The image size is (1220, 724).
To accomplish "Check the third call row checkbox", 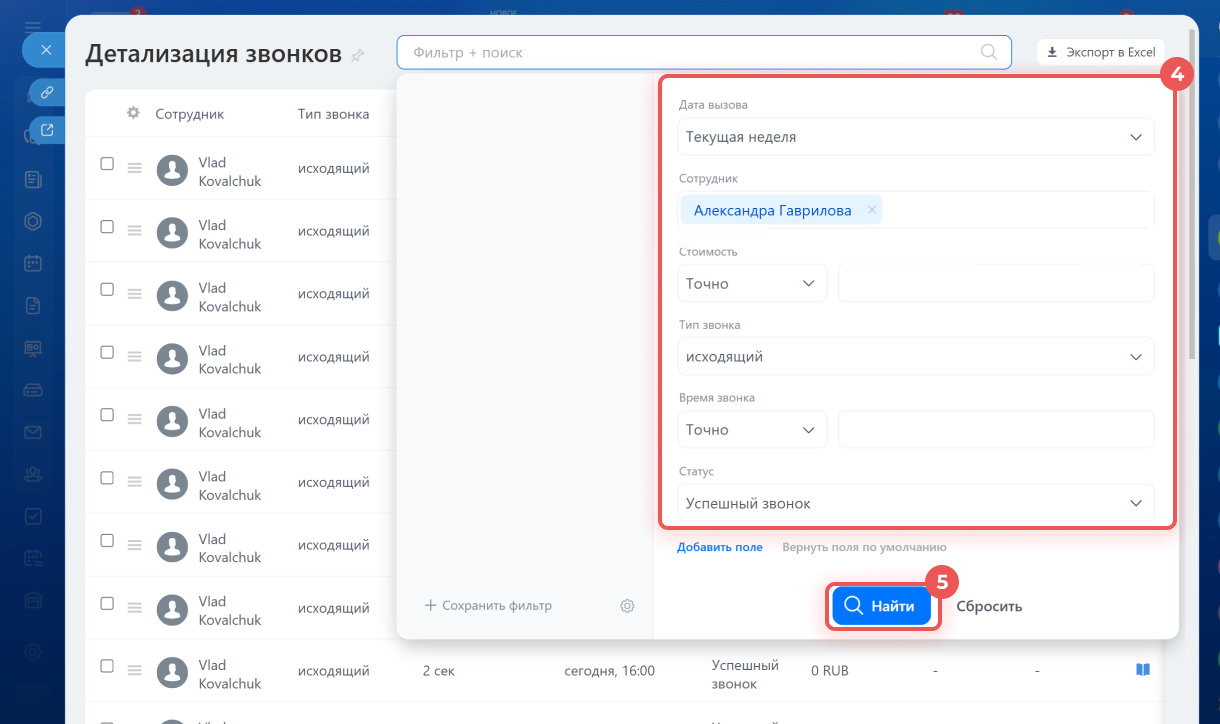I will (107, 290).
